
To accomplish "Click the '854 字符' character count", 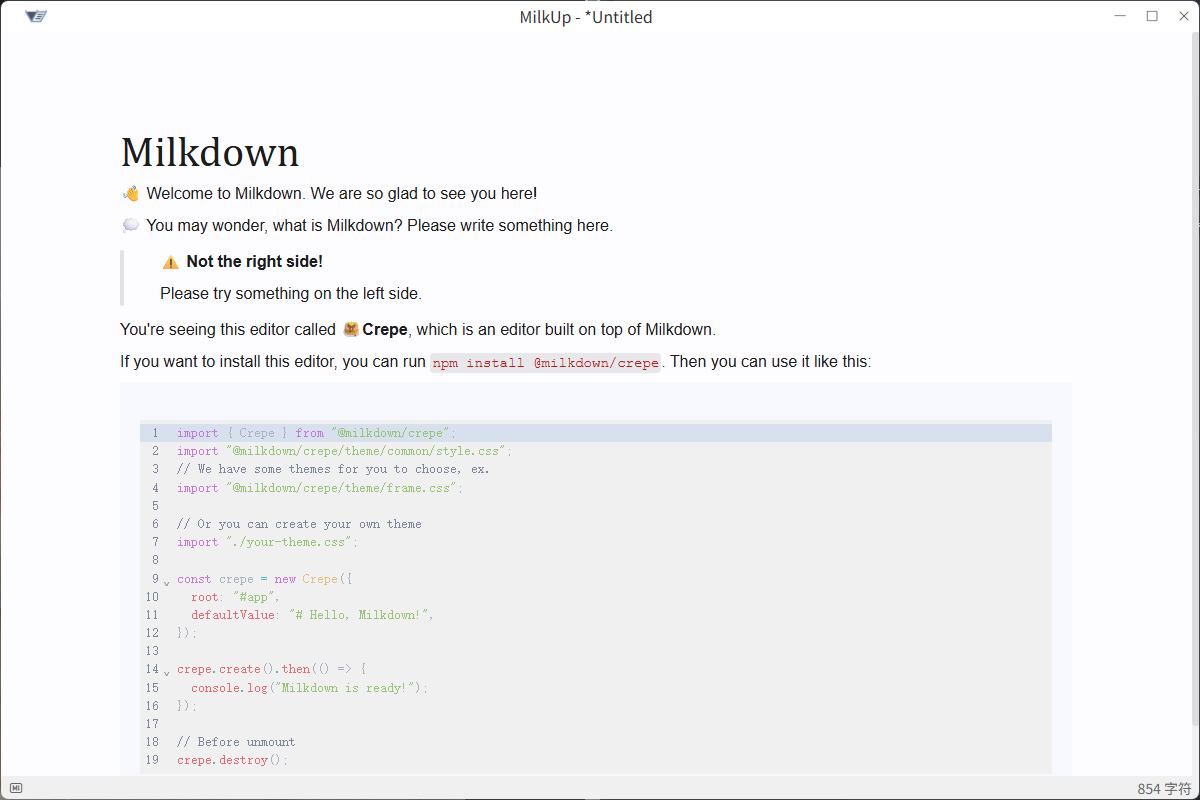I will point(1164,789).
